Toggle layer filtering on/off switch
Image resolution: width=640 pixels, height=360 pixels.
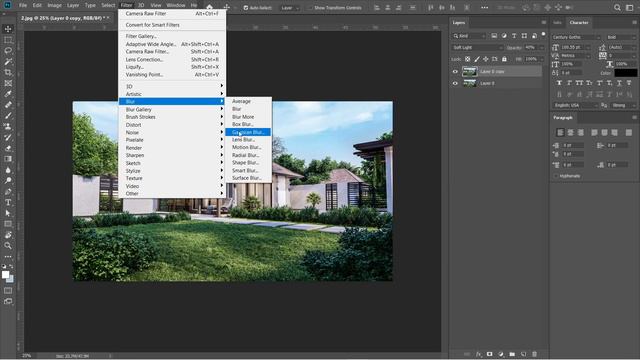(543, 35)
